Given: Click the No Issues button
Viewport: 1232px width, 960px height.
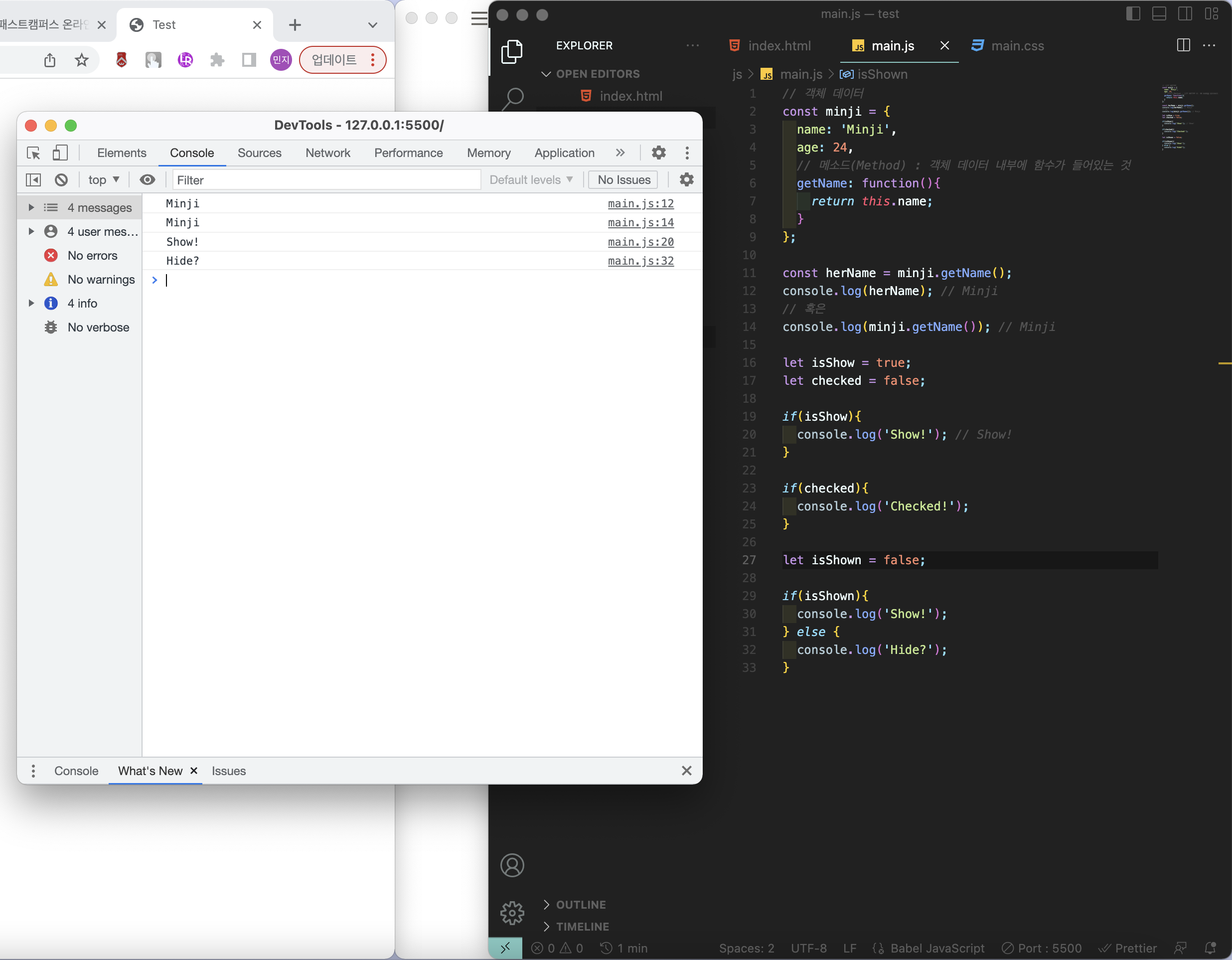Looking at the screenshot, I should [x=623, y=180].
